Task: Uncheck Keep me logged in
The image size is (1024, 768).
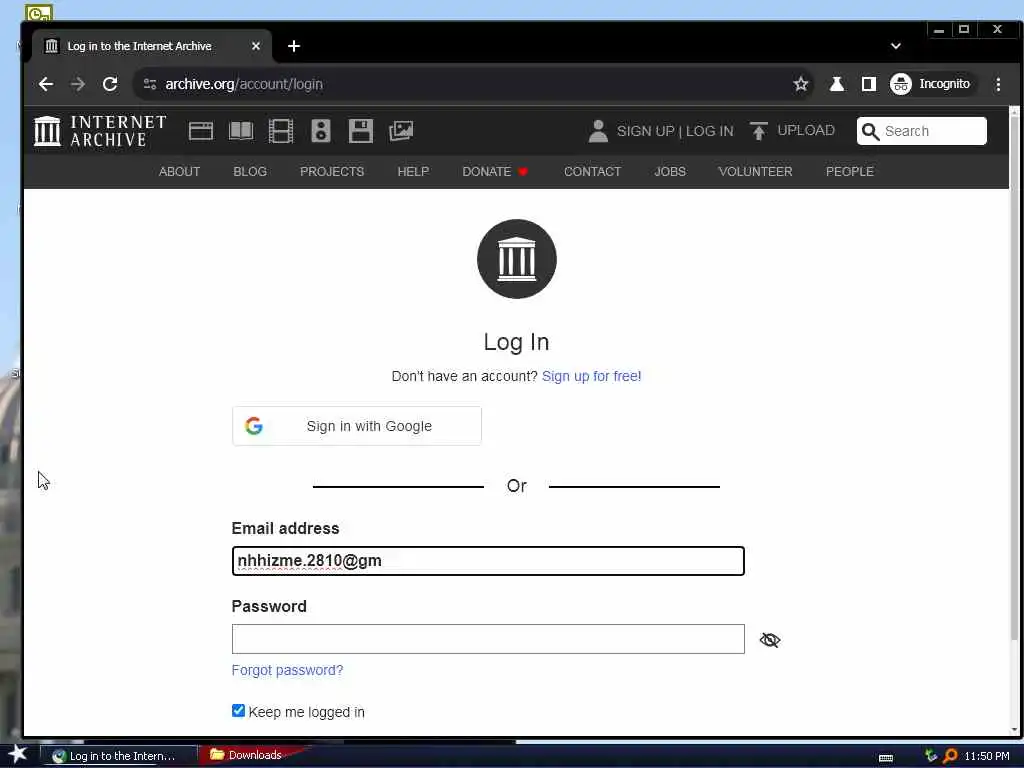Action: (x=238, y=711)
